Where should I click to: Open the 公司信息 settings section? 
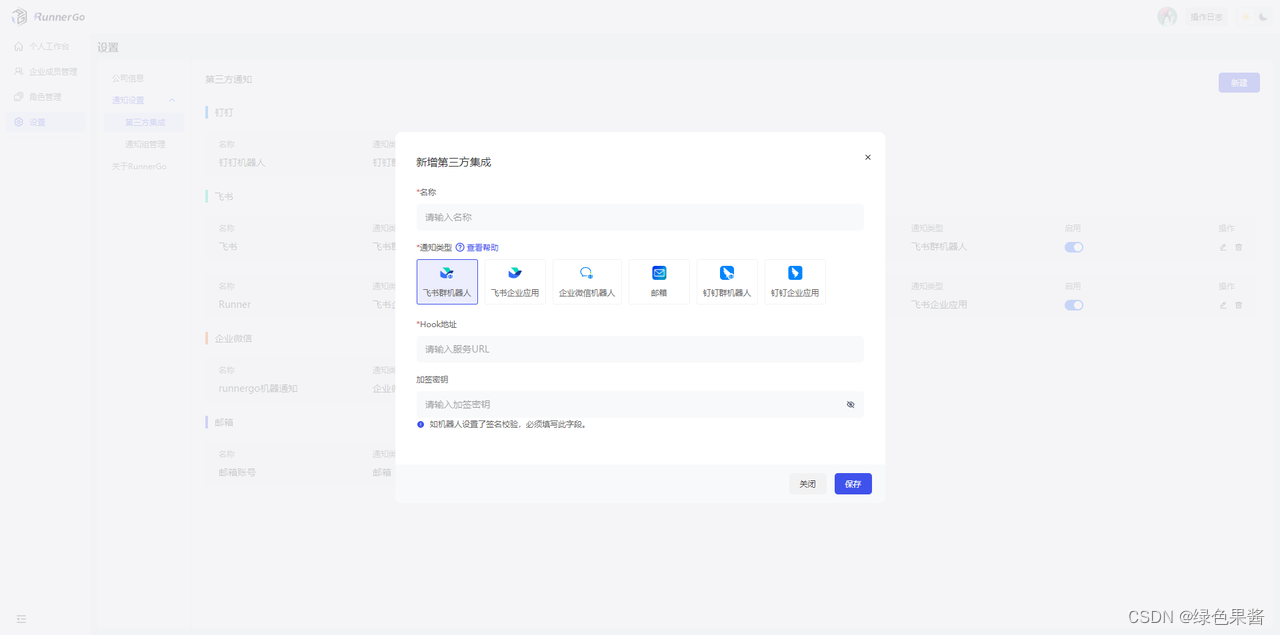click(128, 78)
